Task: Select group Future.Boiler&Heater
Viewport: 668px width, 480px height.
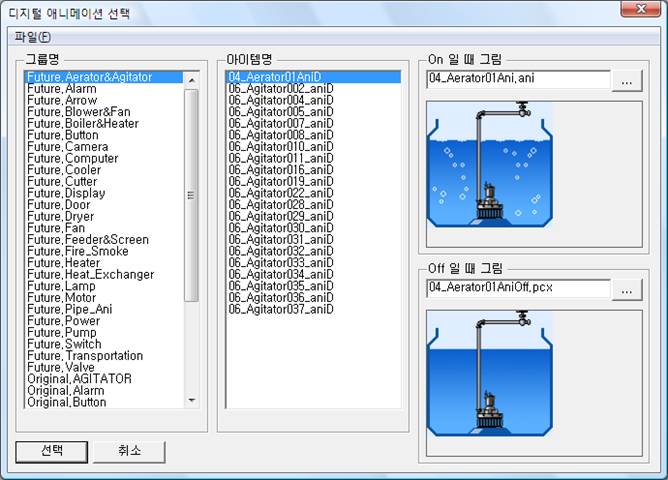Action: pyautogui.click(x=104, y=124)
